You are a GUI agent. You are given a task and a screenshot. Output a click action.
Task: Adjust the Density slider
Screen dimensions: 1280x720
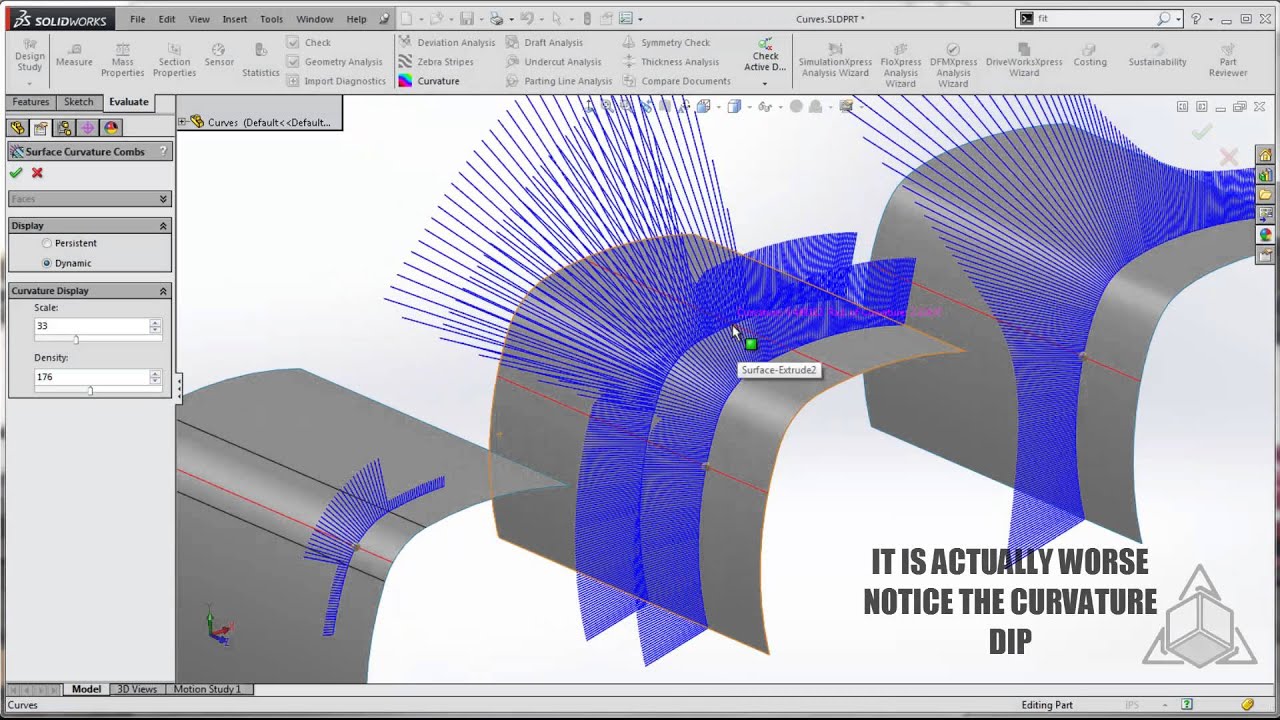coord(90,391)
